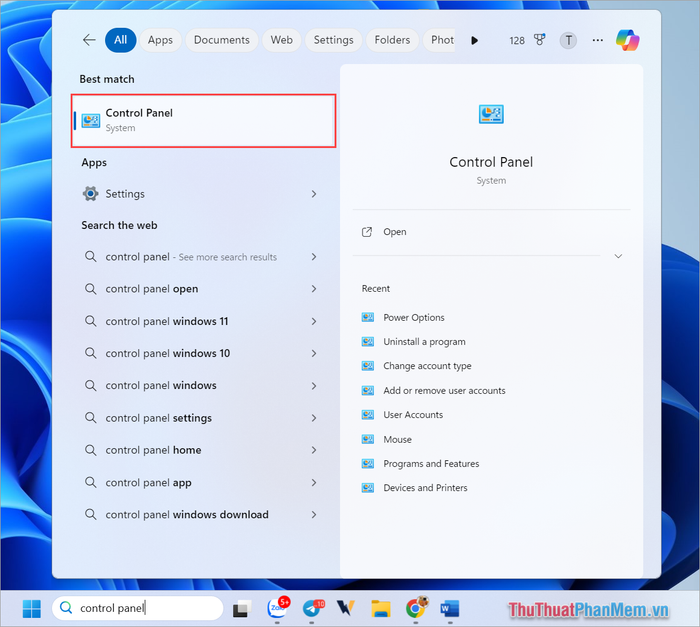
Task: Select 'control panel windows' web suggestion
Action: click(161, 385)
